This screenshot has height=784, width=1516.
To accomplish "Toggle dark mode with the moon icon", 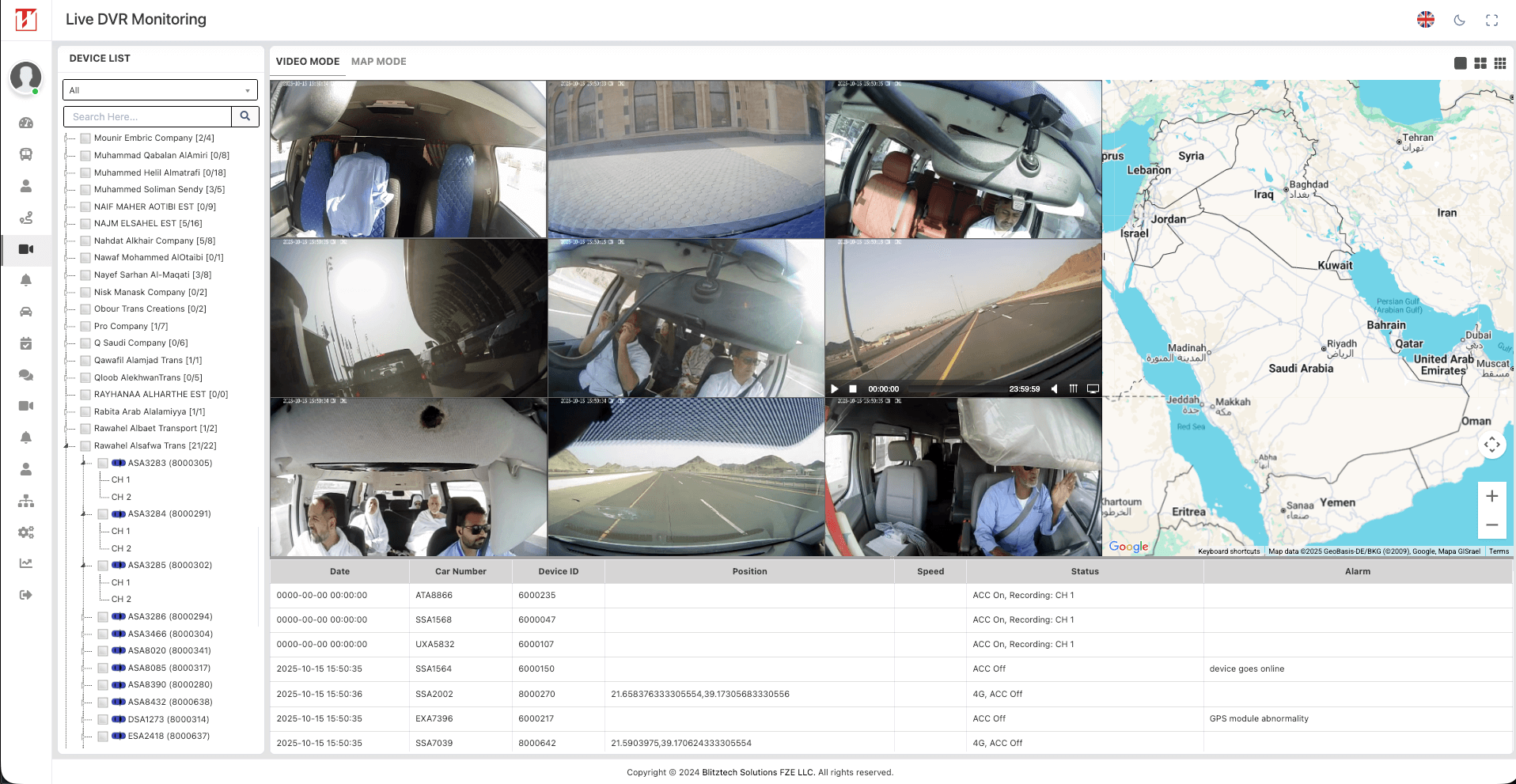I will coord(1459,21).
